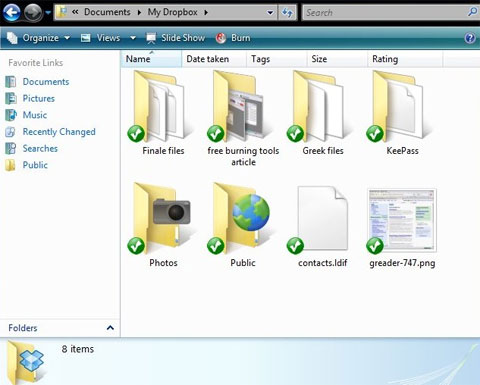This screenshot has width=480, height=385.
Task: Open Help with the question mark icon
Action: pos(470,38)
